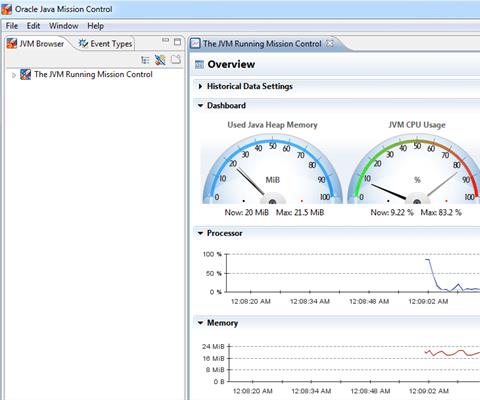Click the Overview heading
480x400 pixels.
(231, 64)
